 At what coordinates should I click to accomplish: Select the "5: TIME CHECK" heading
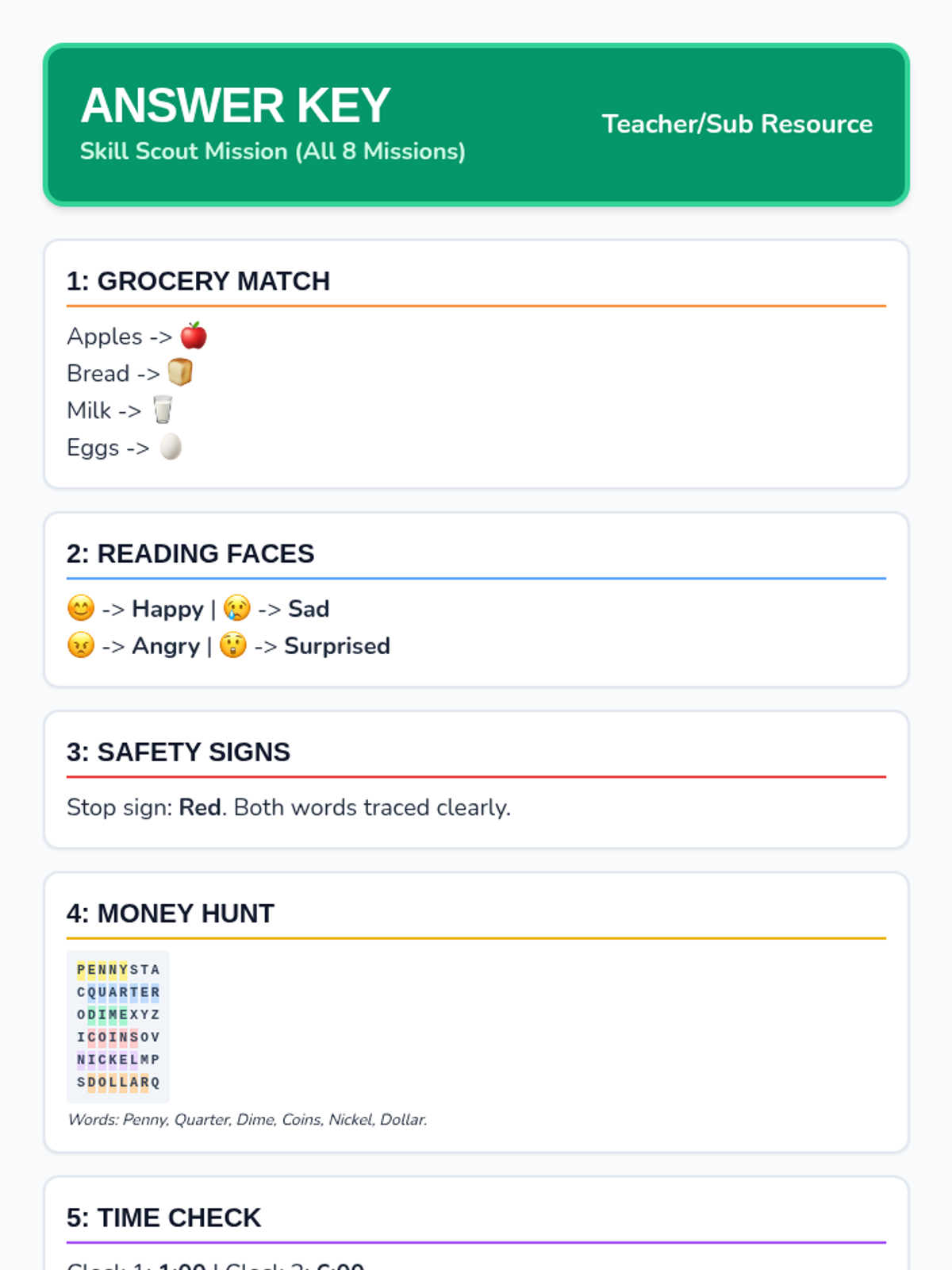pyautogui.click(x=164, y=1218)
